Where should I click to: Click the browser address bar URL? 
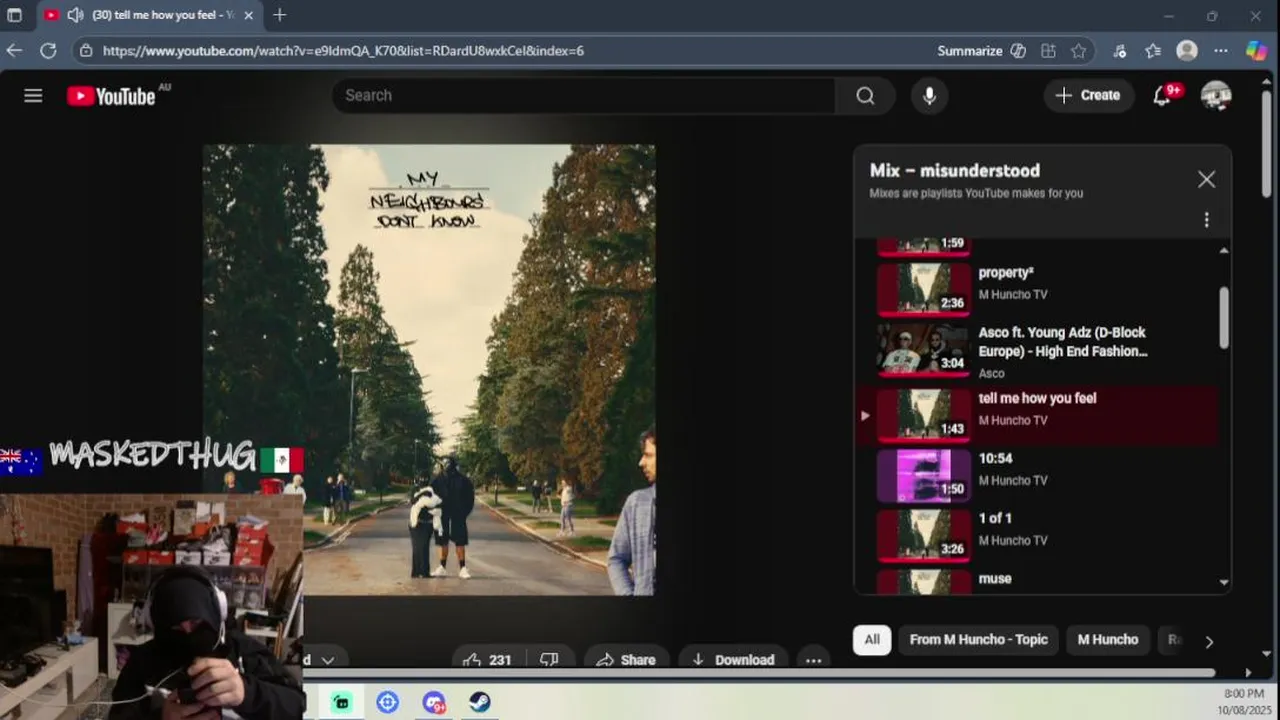click(343, 50)
